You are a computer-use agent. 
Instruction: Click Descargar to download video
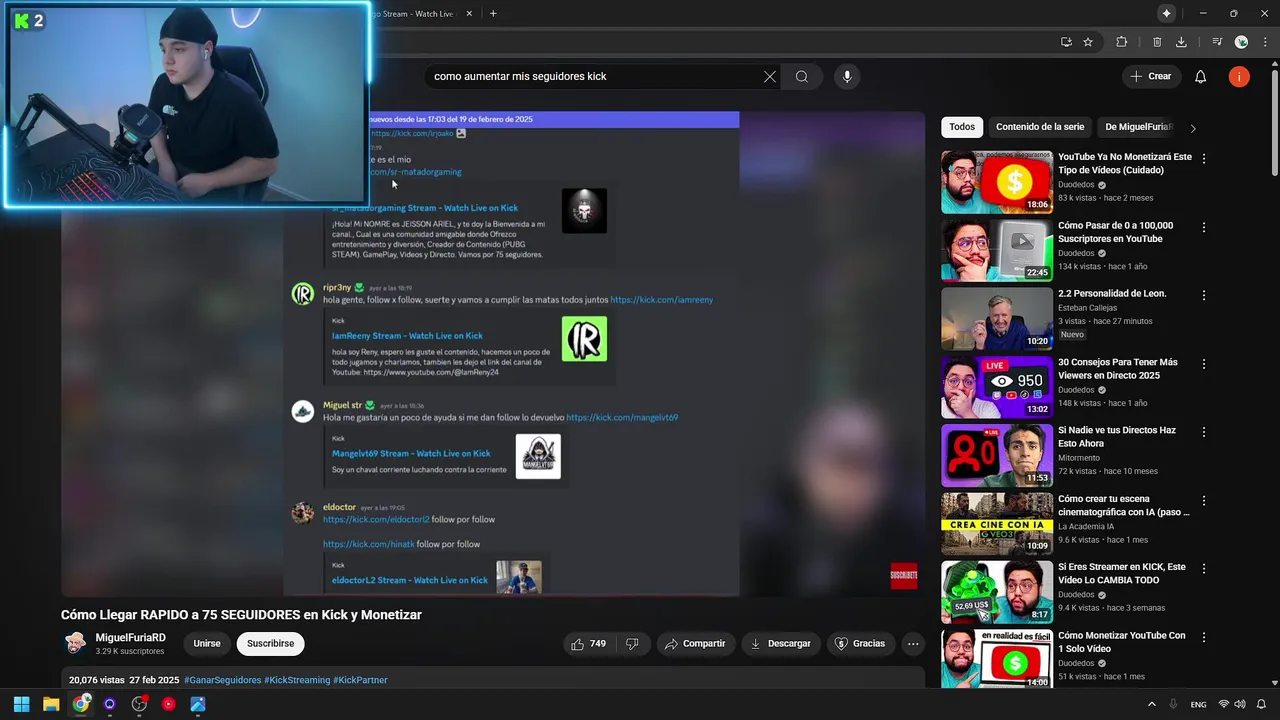tap(780, 644)
